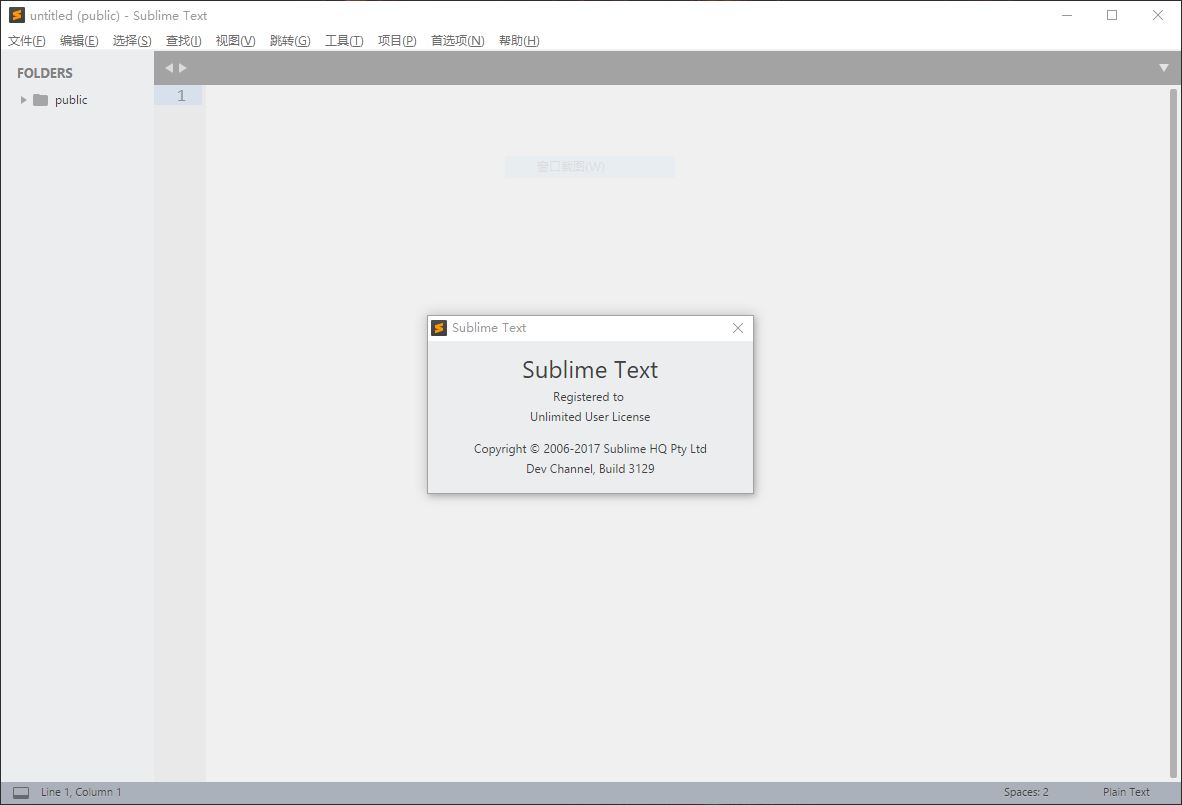Open the 文件(F) menu
Viewport: 1182px width, 805px height.
(x=27, y=41)
